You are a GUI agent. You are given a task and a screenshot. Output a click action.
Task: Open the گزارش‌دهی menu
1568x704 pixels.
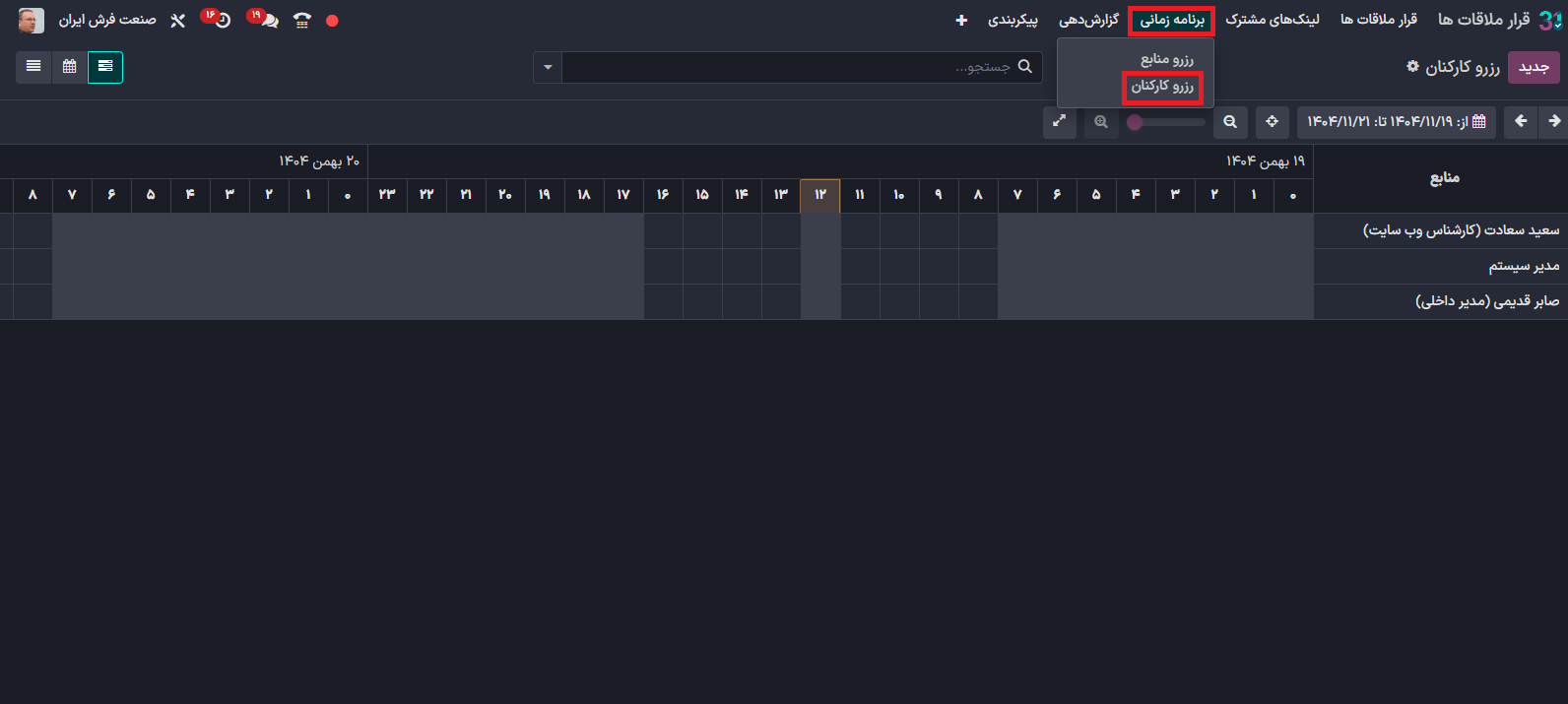click(1088, 21)
